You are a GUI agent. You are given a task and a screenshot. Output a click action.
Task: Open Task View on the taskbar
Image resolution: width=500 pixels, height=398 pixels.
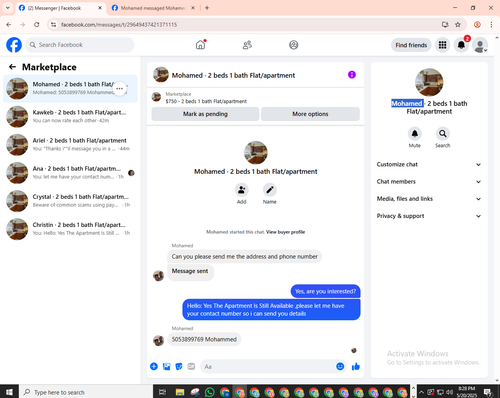[162, 392]
